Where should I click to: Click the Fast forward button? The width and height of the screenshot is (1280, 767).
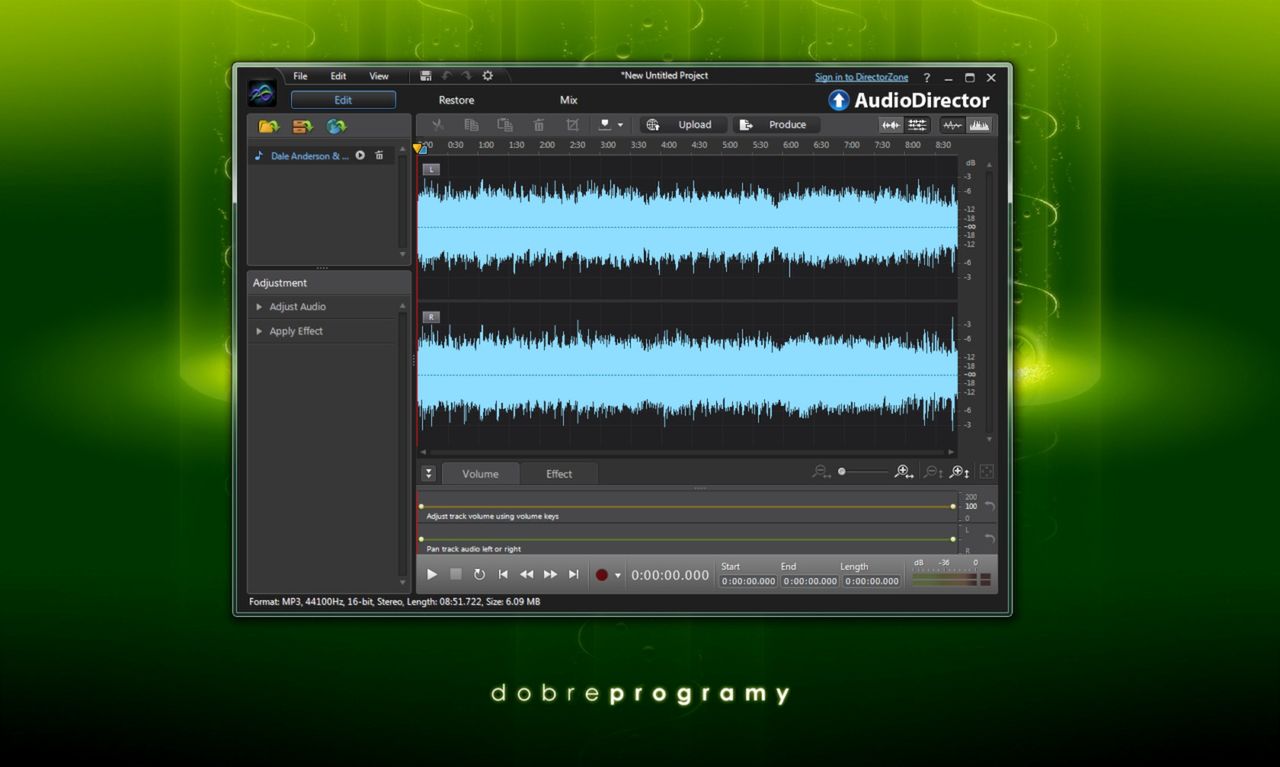pyautogui.click(x=550, y=575)
